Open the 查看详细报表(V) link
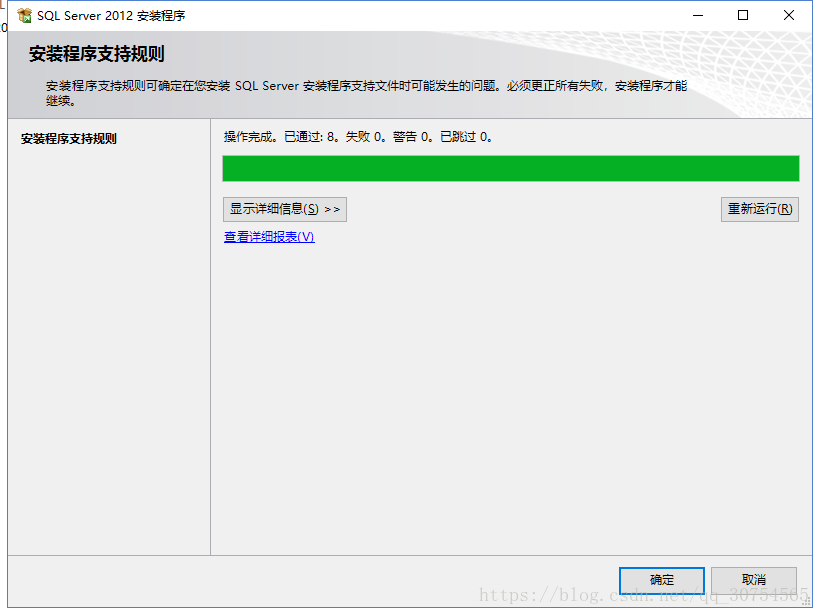 (x=269, y=237)
